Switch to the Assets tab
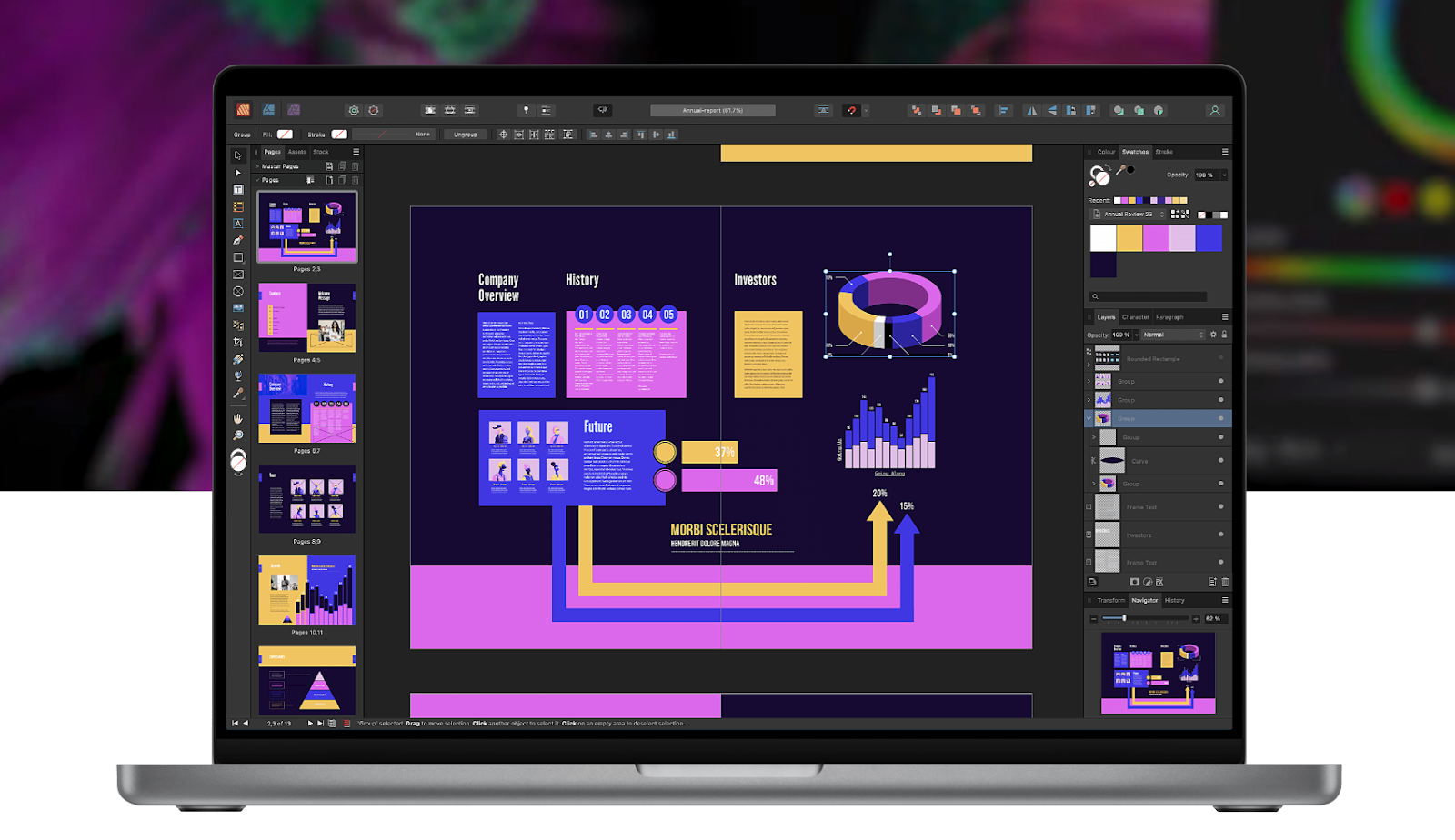 point(297,152)
